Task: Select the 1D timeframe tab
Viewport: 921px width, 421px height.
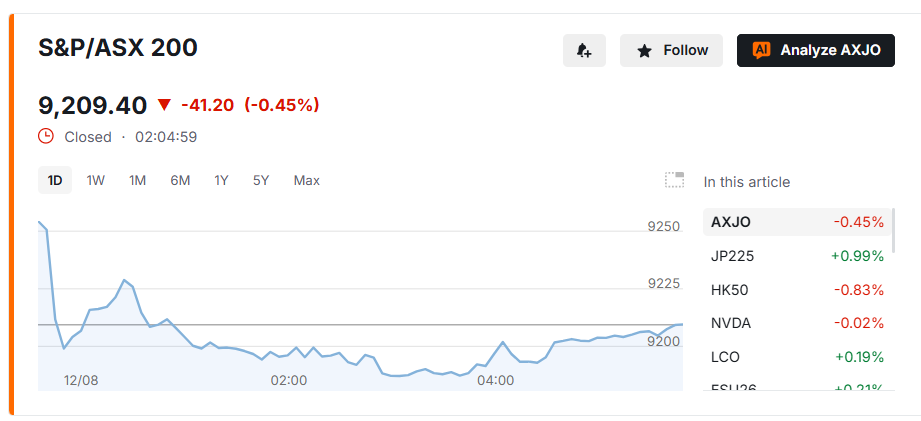Action: (55, 180)
